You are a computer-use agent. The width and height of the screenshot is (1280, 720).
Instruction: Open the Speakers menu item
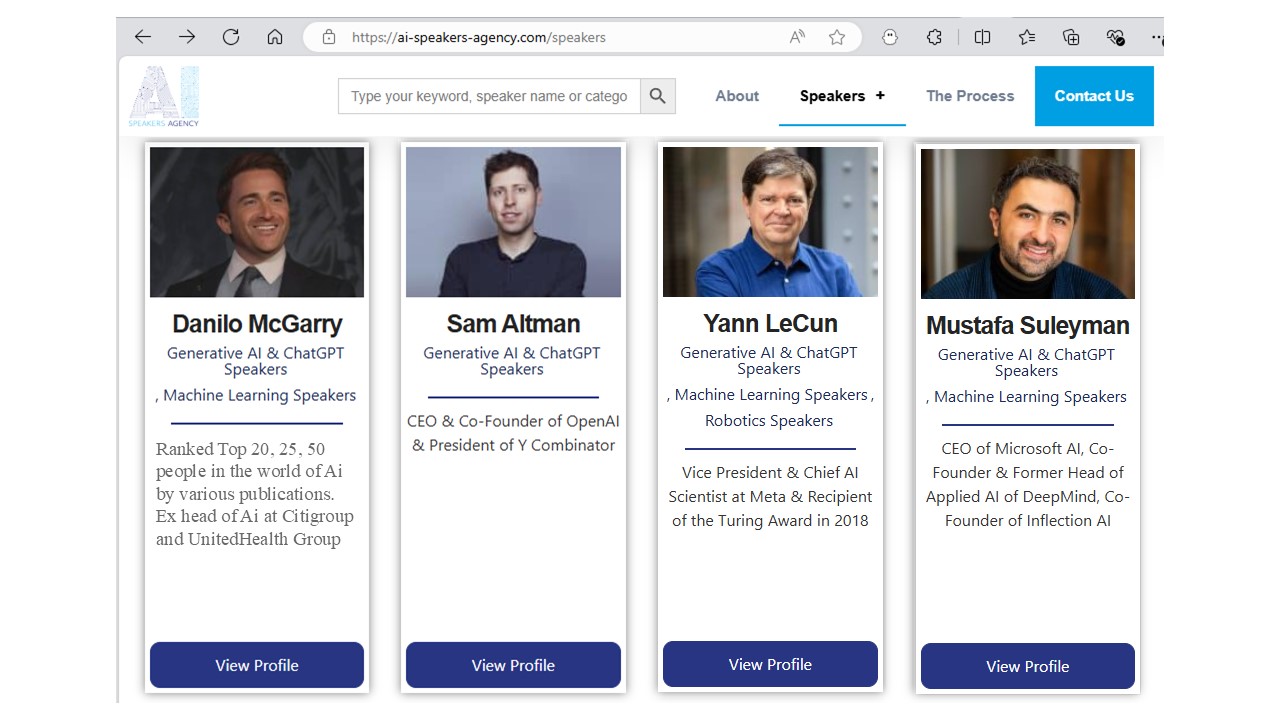coord(832,96)
